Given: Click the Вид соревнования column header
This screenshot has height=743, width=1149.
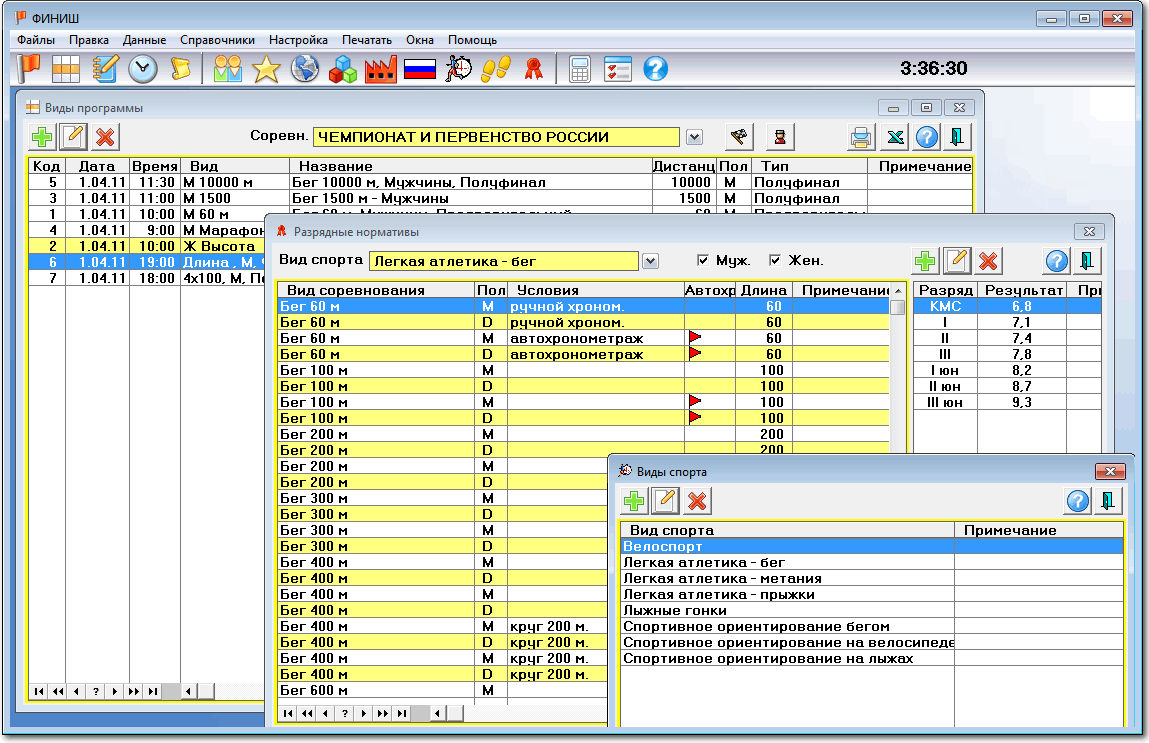Looking at the screenshot, I should tap(356, 290).
